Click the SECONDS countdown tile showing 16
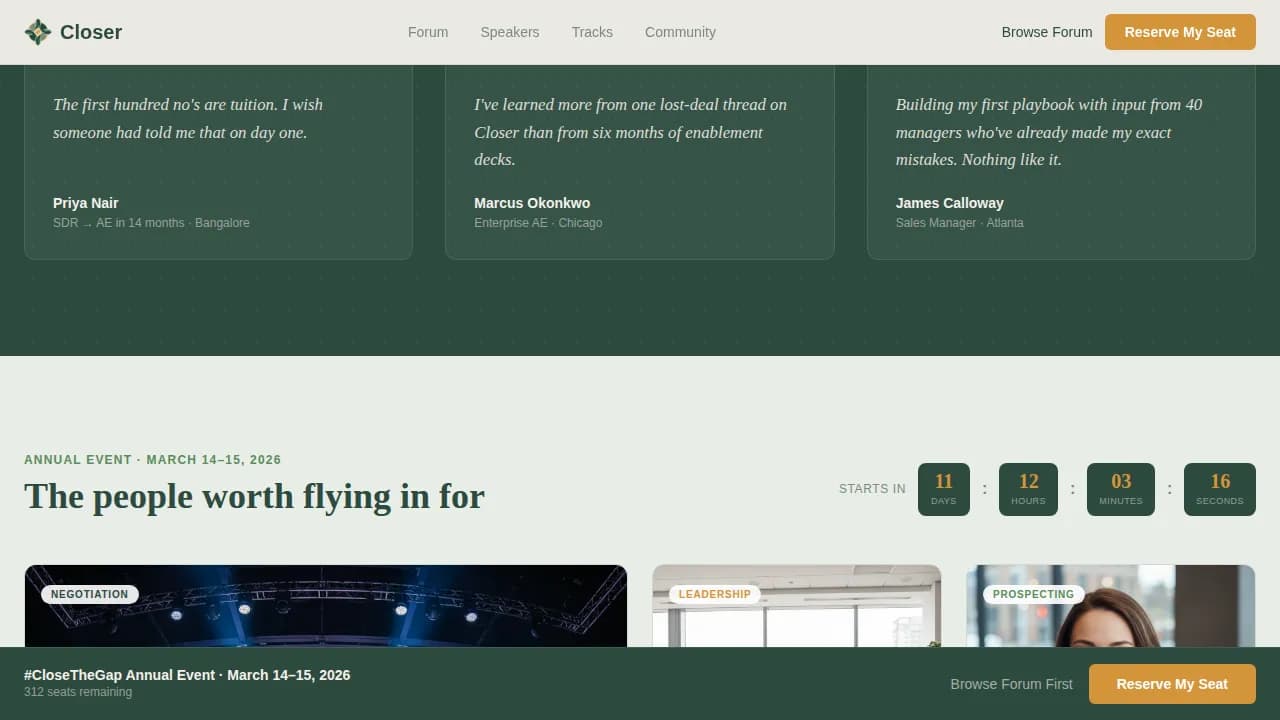This screenshot has height=720, width=1280. click(1219, 489)
